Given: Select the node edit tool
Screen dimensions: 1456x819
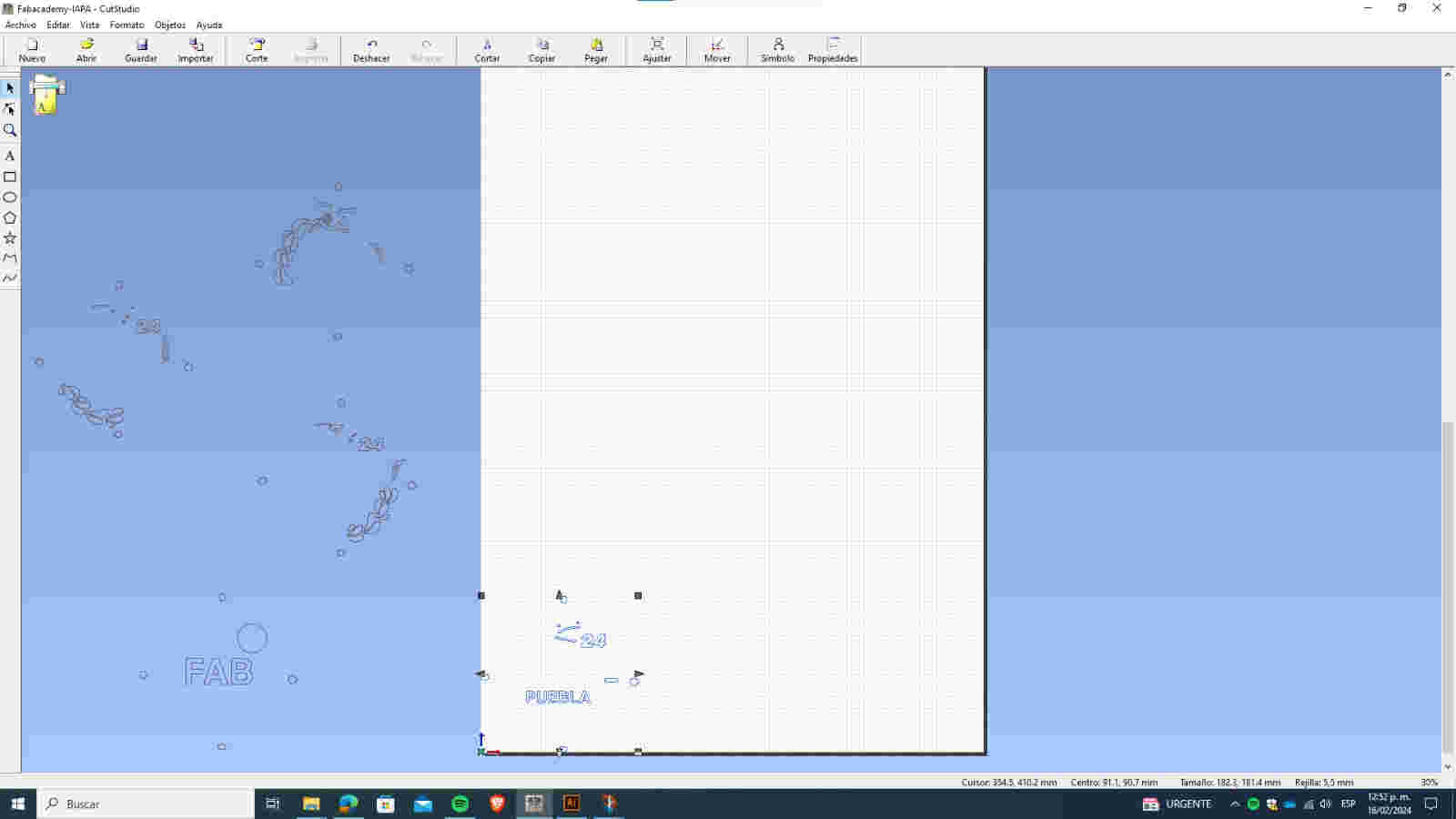Looking at the screenshot, I should pos(10,109).
